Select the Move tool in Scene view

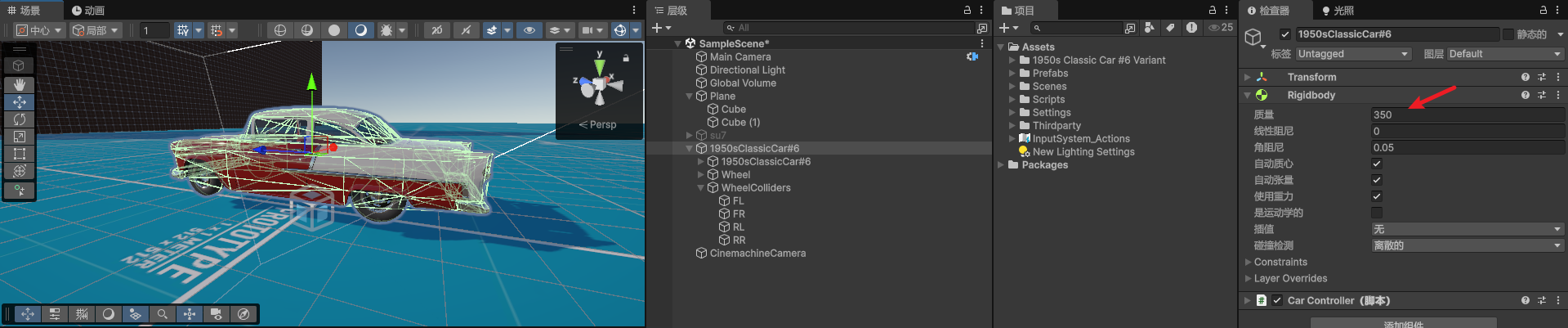[20, 101]
